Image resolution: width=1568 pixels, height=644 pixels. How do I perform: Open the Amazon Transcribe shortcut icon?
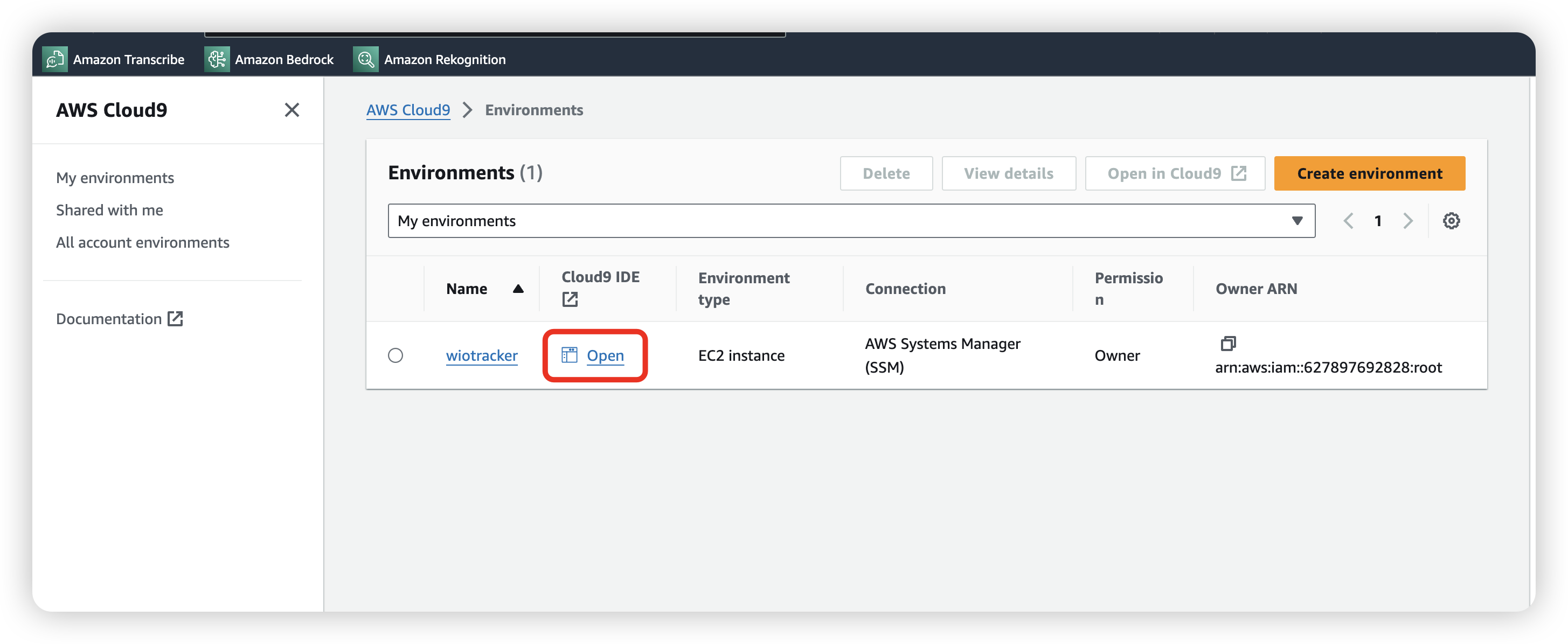coord(55,59)
